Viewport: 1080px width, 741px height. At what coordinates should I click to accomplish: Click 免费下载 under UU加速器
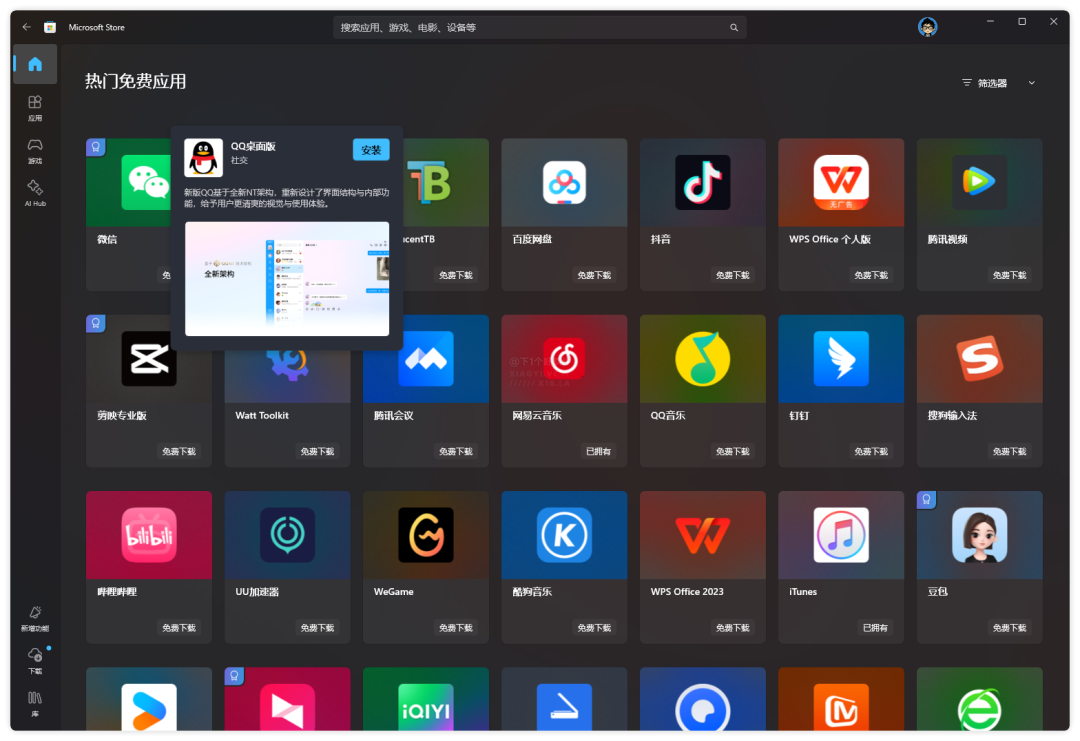pos(317,627)
